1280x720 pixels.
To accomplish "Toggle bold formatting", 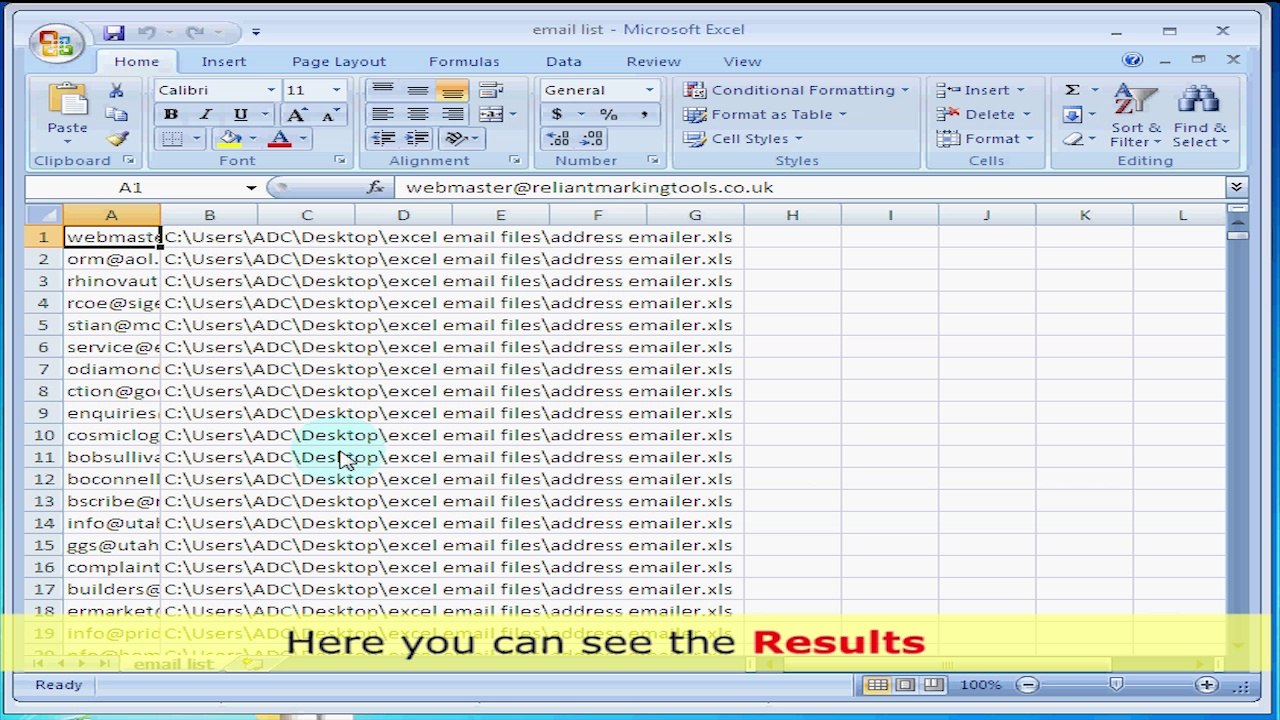I will click(171, 115).
